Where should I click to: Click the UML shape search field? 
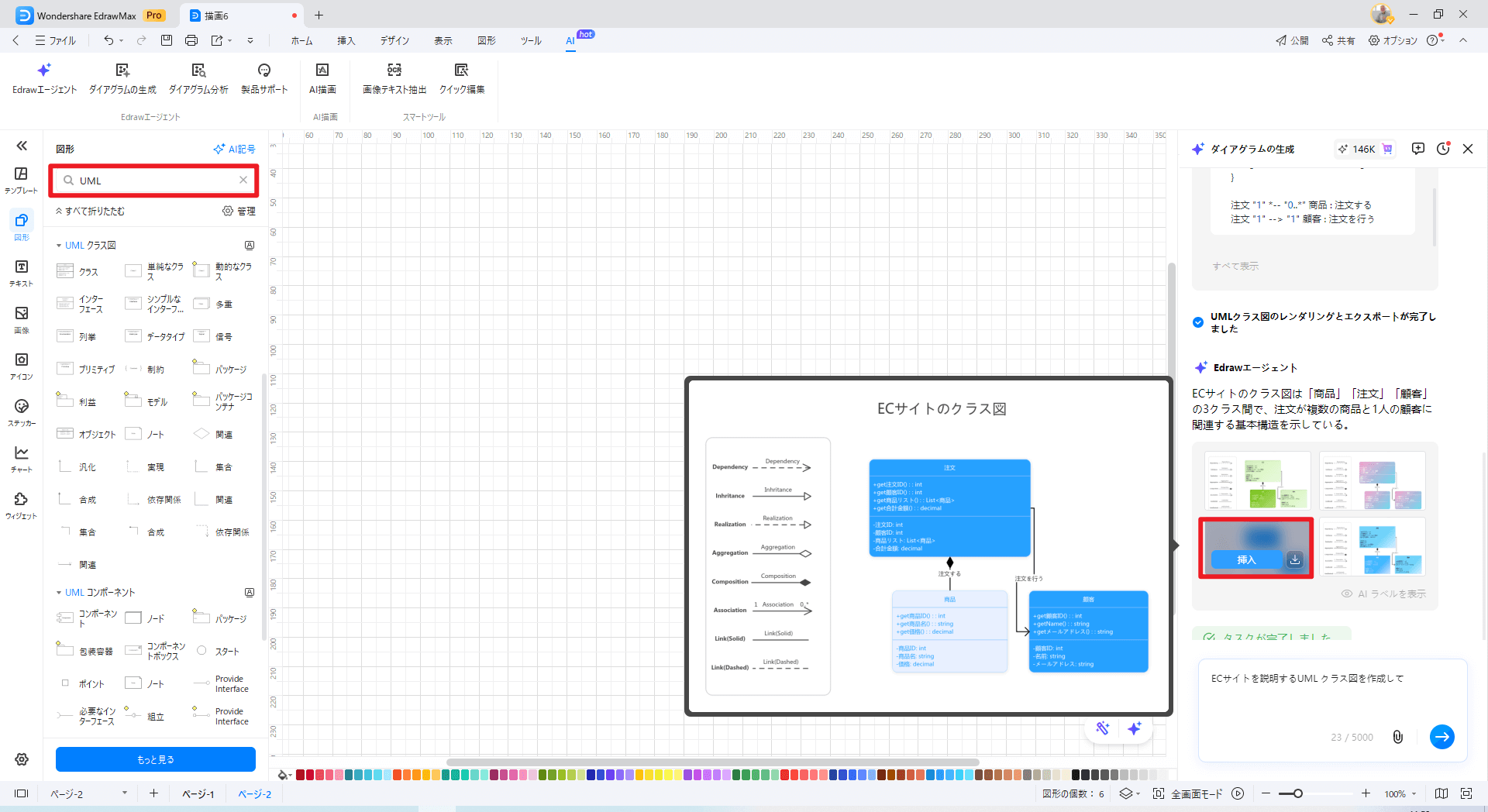(x=155, y=181)
